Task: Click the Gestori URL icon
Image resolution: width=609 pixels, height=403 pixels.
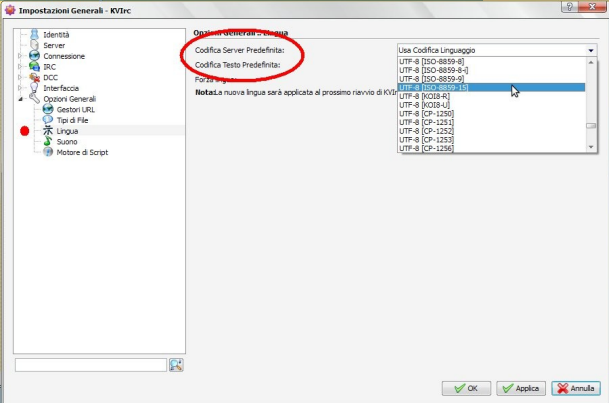Action: pyautogui.click(x=48, y=109)
